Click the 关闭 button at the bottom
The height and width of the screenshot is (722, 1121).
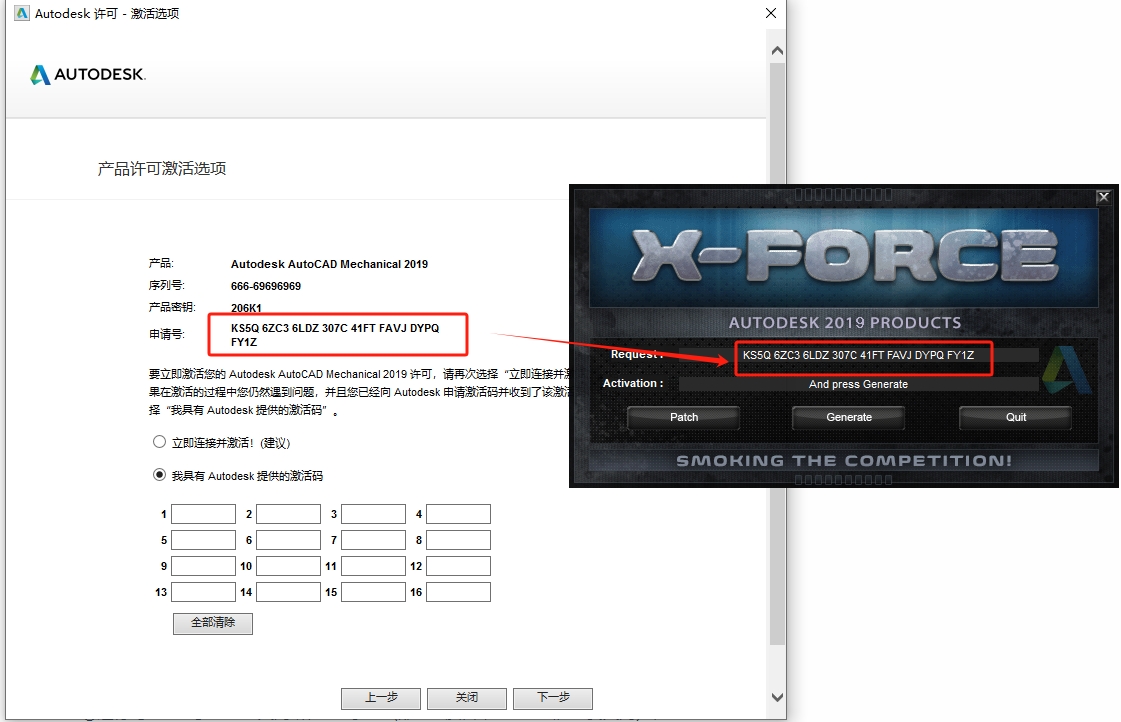(467, 698)
